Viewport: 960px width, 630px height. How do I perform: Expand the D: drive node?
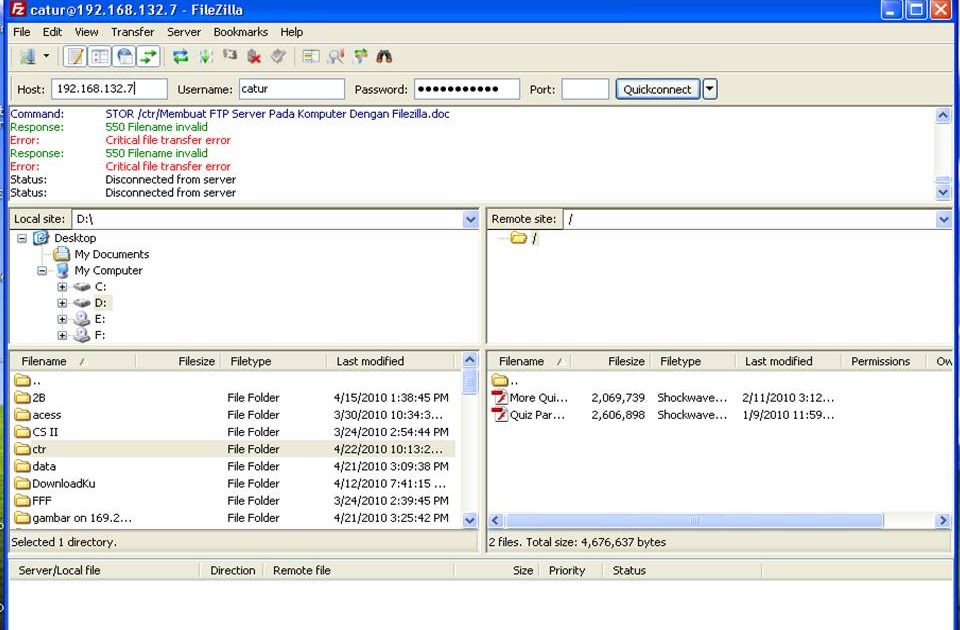click(62, 303)
